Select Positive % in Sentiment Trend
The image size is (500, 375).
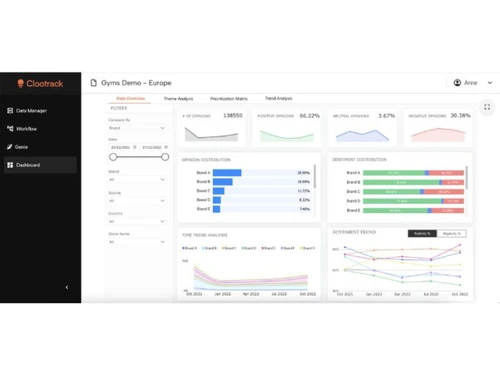coord(422,233)
